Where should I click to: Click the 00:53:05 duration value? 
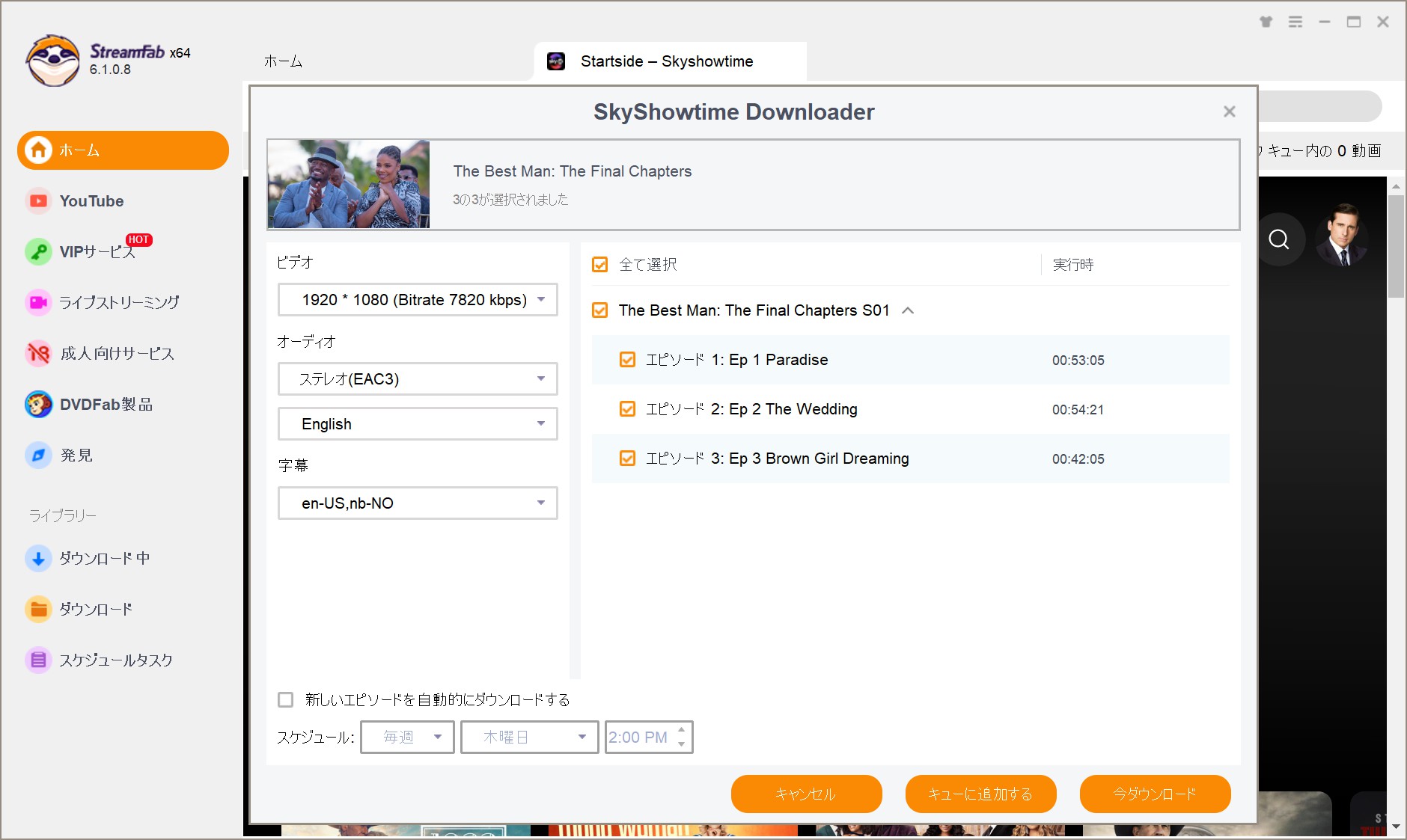[1078, 361]
